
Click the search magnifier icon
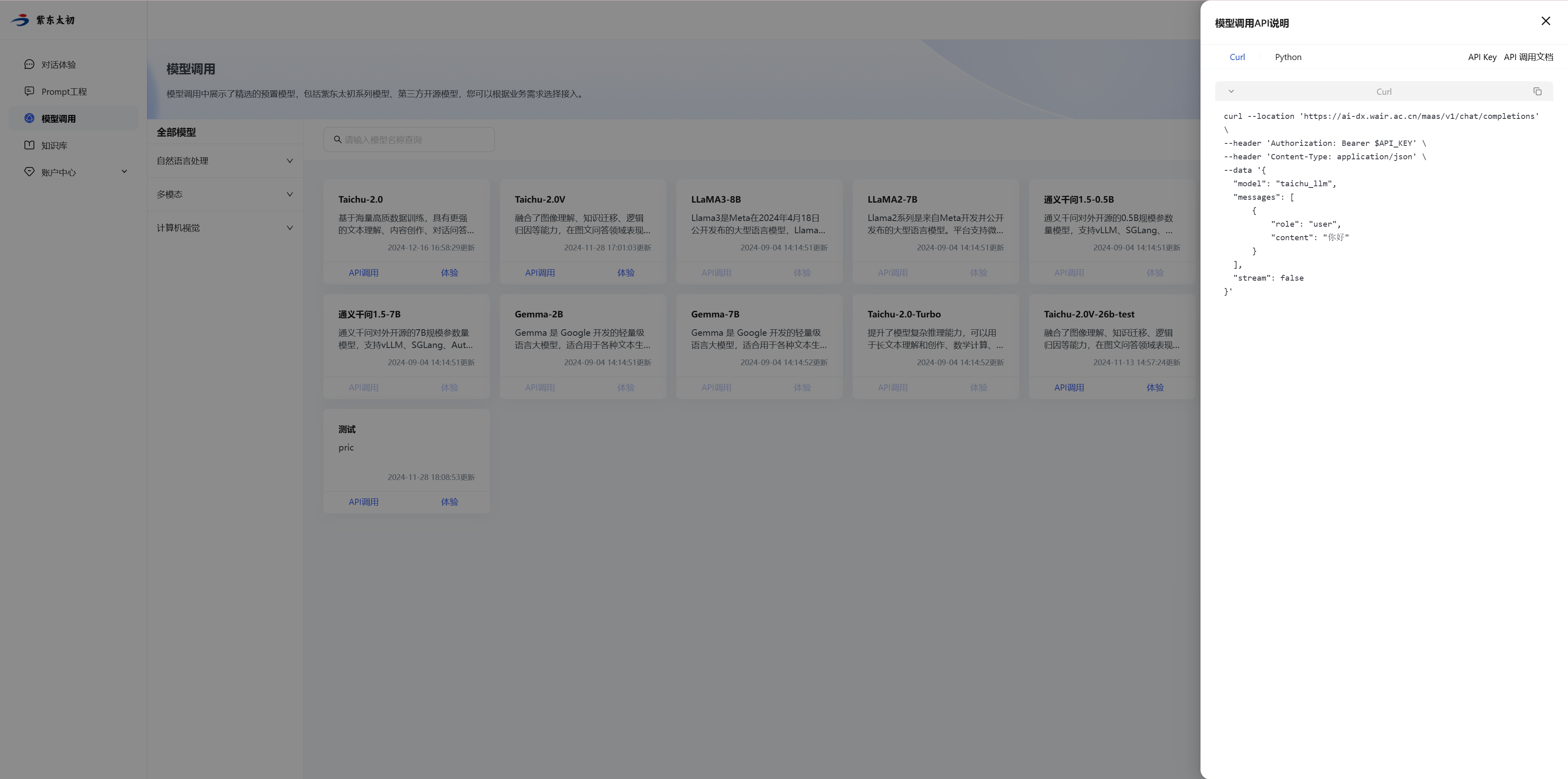[x=337, y=139]
